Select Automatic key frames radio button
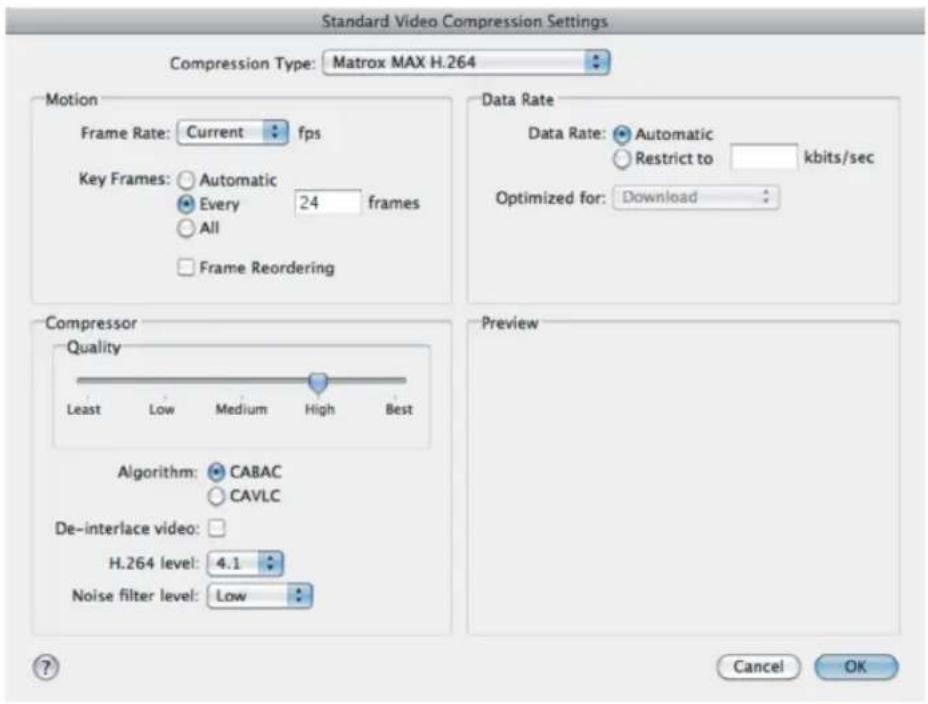 point(186,180)
